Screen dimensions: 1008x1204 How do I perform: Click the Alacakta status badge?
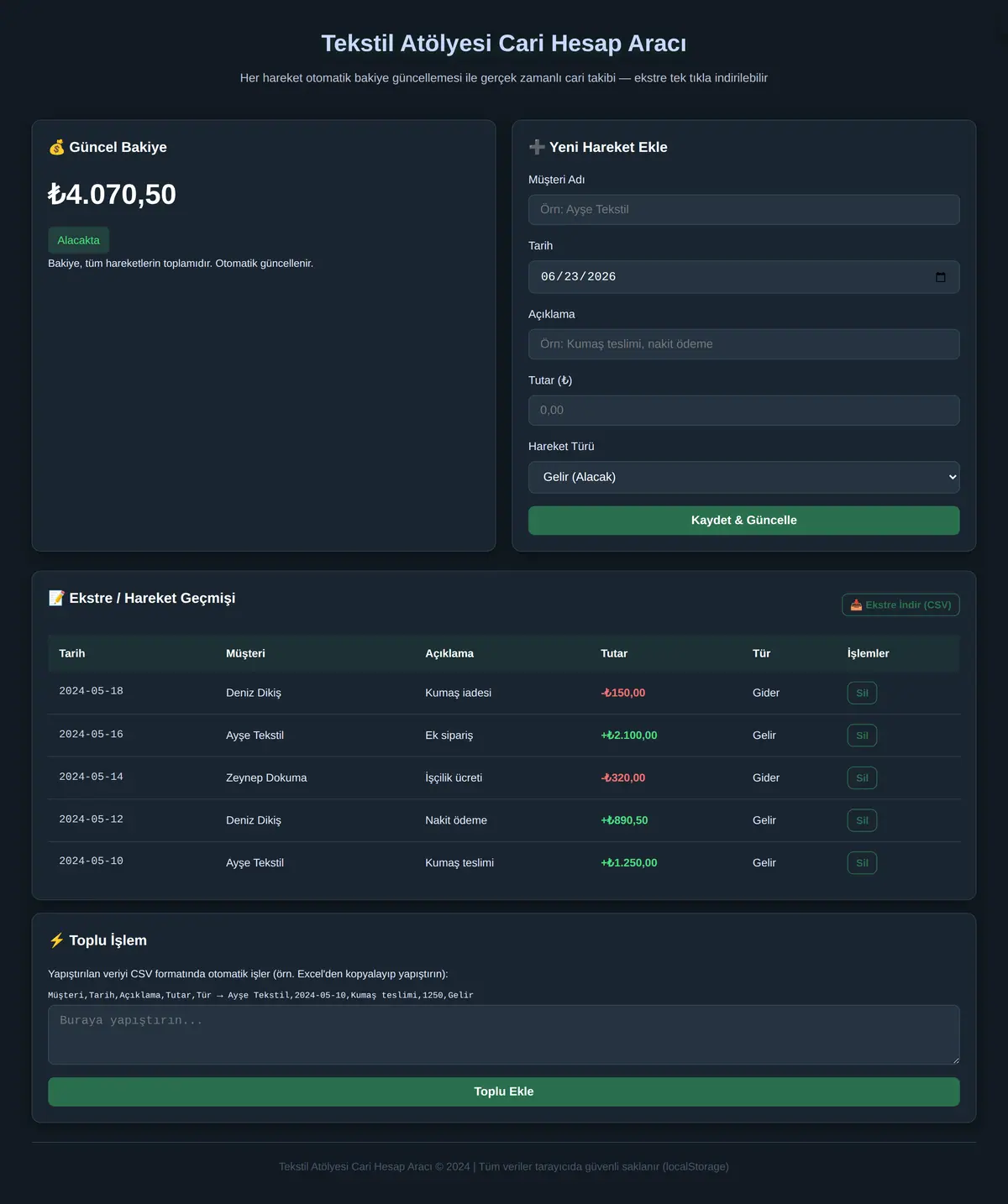pos(78,241)
